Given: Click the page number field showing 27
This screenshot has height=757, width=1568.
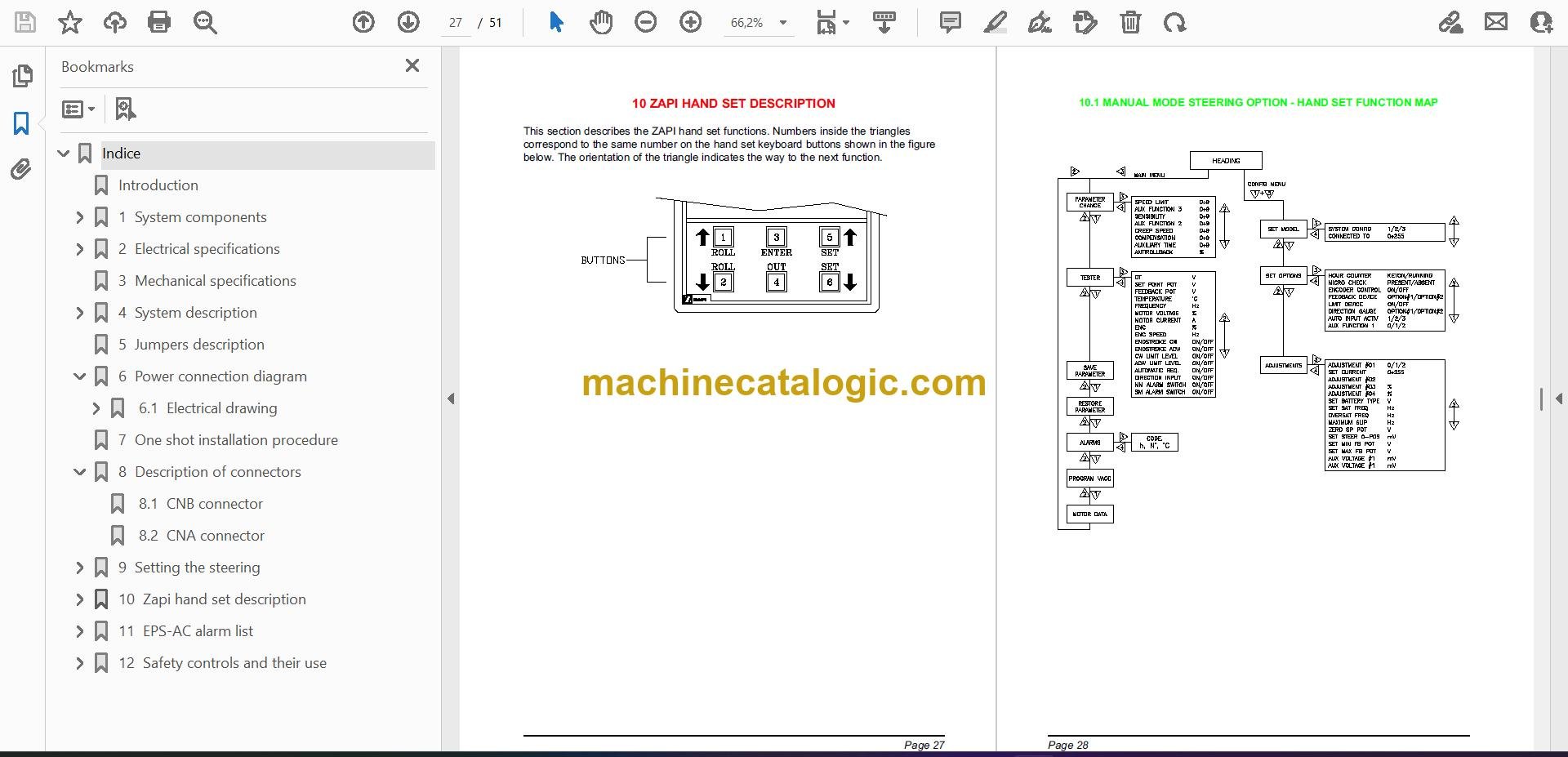Looking at the screenshot, I should pyautogui.click(x=456, y=23).
